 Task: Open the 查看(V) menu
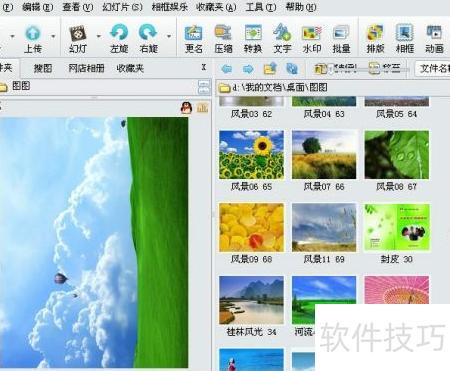point(78,7)
